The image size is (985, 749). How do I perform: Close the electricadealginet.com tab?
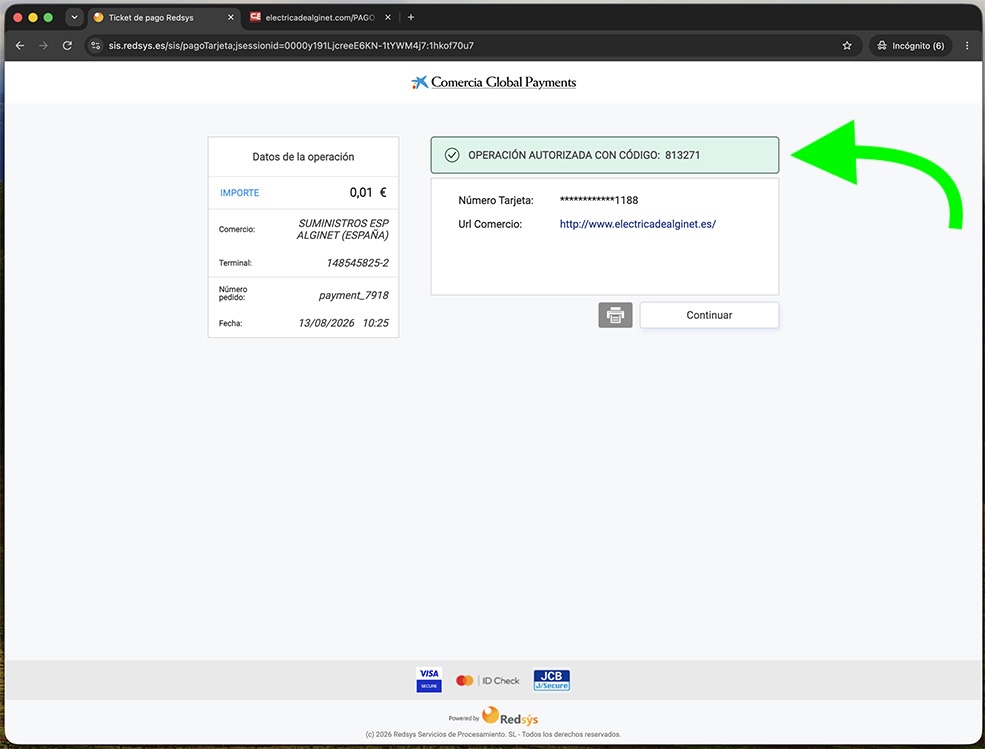[x=388, y=18]
